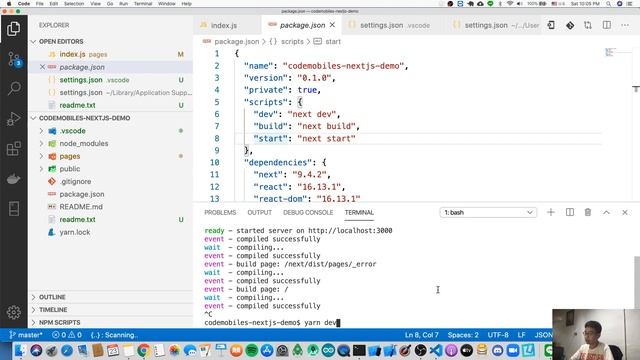Maximize the panel with up chevron
The width and height of the screenshot is (640, 360).
point(607,212)
